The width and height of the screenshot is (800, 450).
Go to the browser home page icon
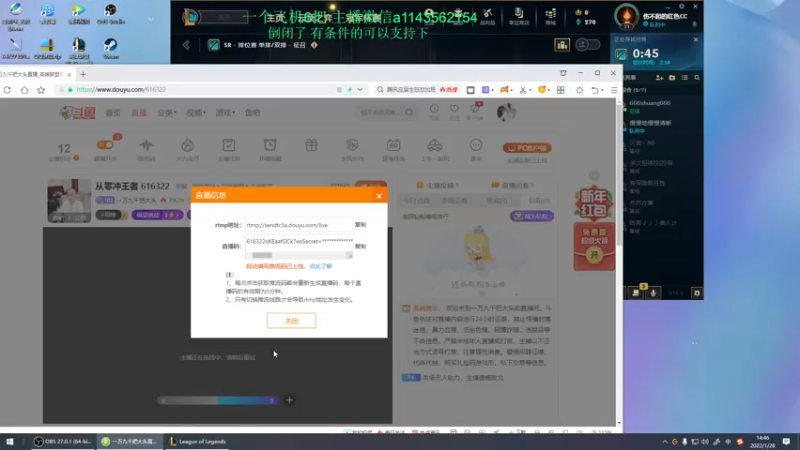[24, 90]
